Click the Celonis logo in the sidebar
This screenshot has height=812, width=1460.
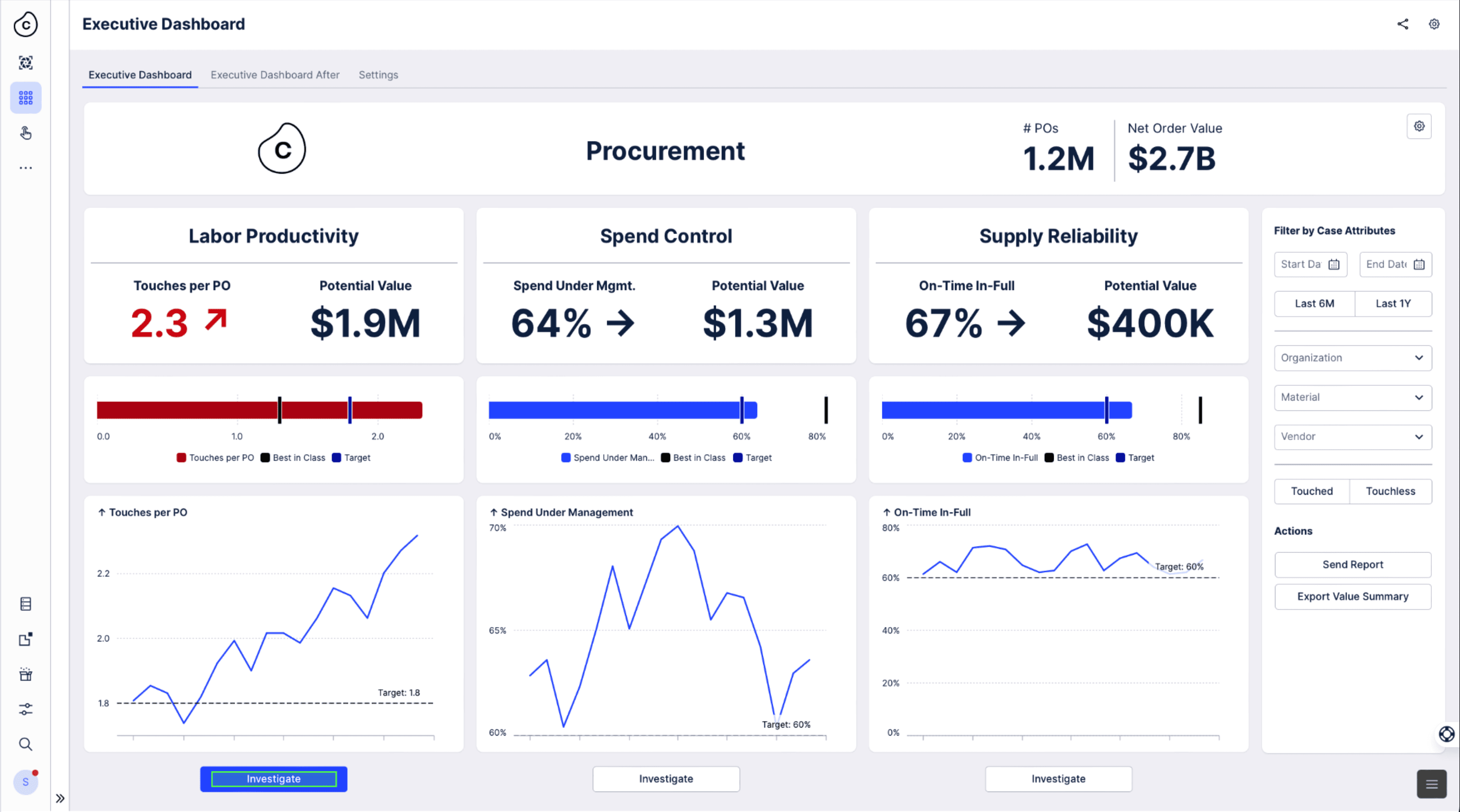click(25, 25)
